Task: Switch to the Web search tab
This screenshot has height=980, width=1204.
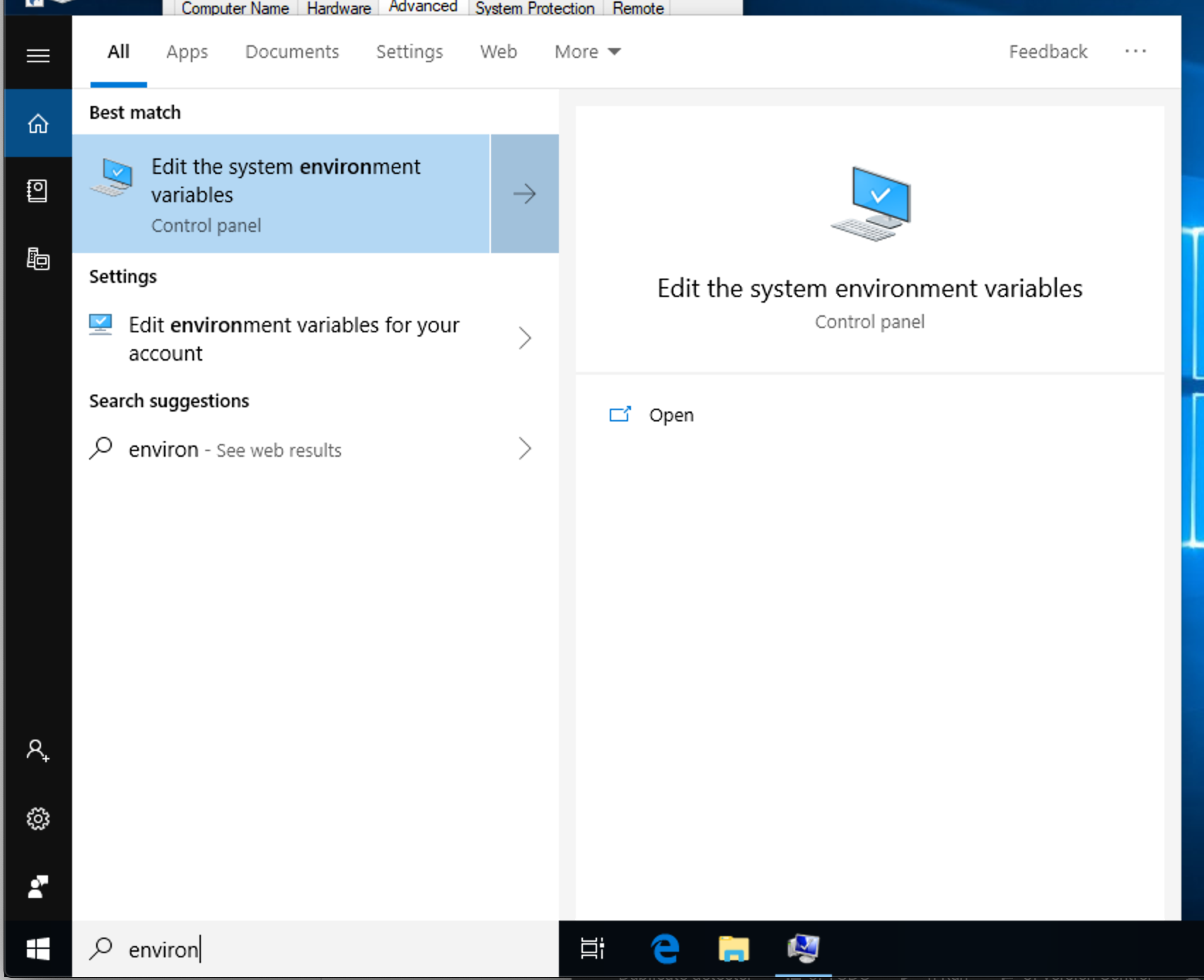Action: [499, 52]
